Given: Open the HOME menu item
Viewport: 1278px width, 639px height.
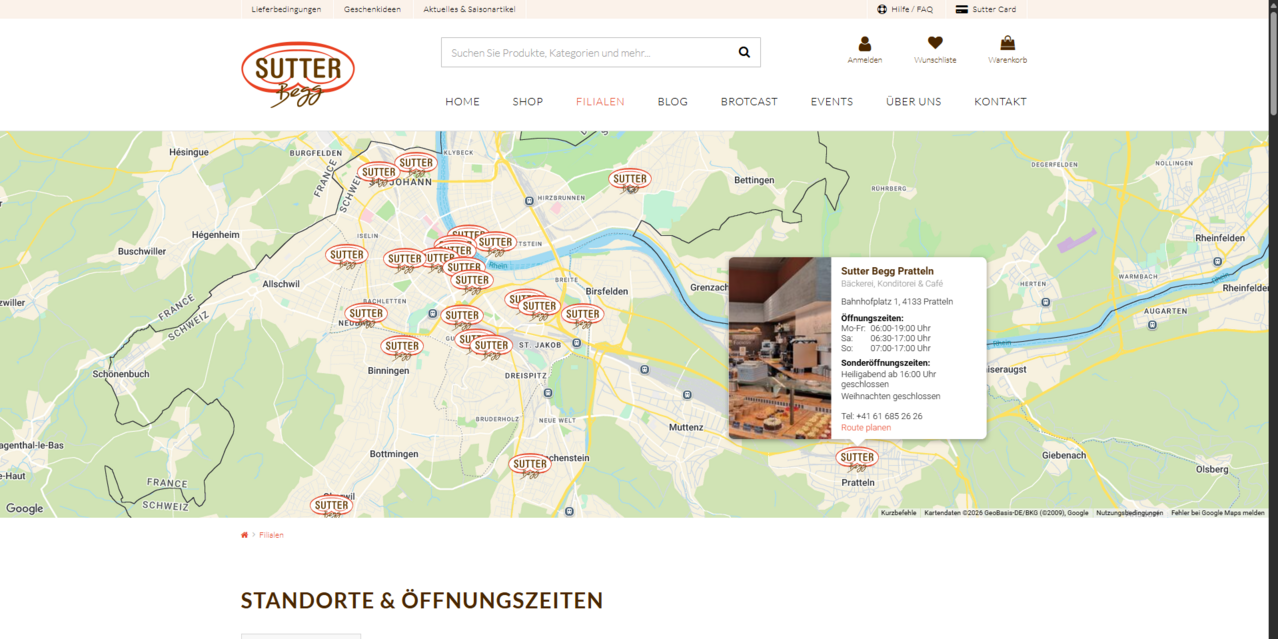Looking at the screenshot, I should pos(463,102).
